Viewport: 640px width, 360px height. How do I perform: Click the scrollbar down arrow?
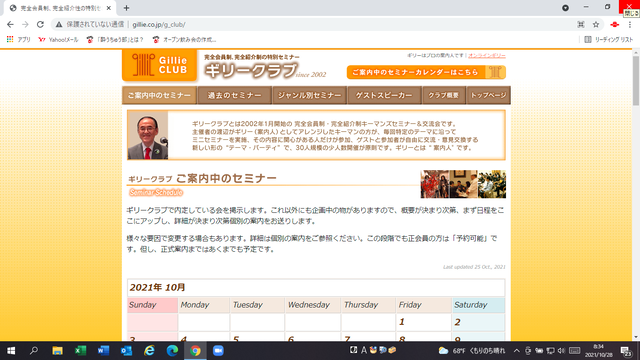coord(636,337)
